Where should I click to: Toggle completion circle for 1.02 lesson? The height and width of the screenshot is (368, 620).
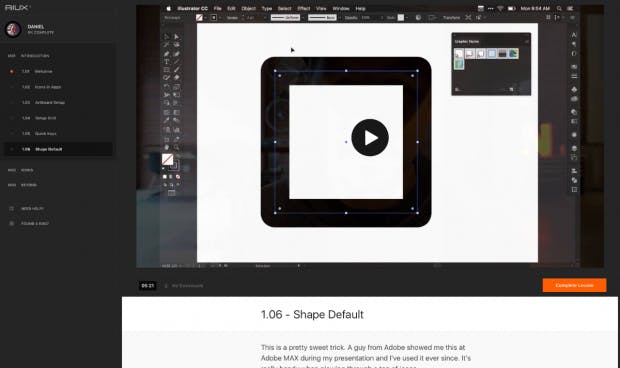11,87
